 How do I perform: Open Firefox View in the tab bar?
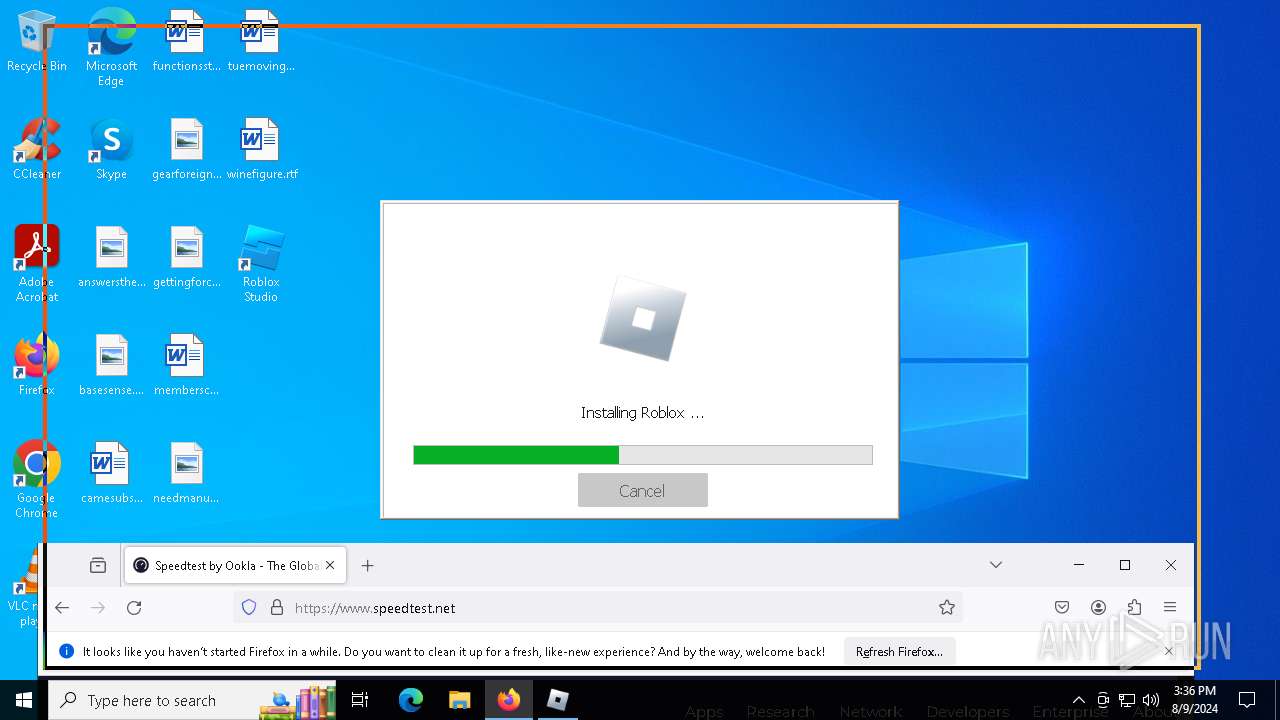click(98, 565)
